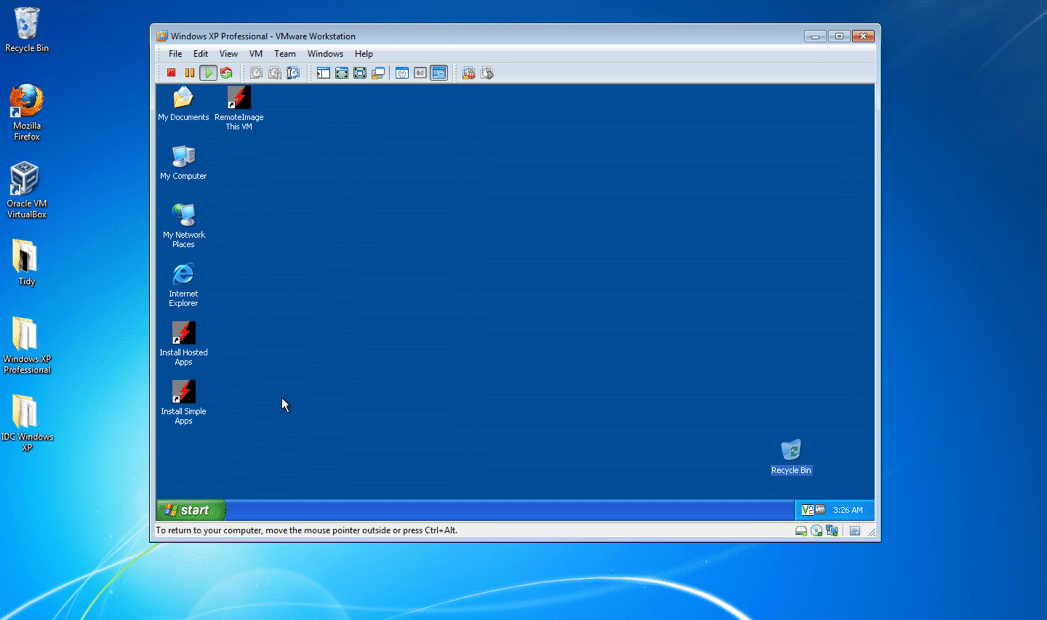Image resolution: width=1047 pixels, height=620 pixels.
Task: Select Install Simple Apps shortcut
Action: coord(183,402)
